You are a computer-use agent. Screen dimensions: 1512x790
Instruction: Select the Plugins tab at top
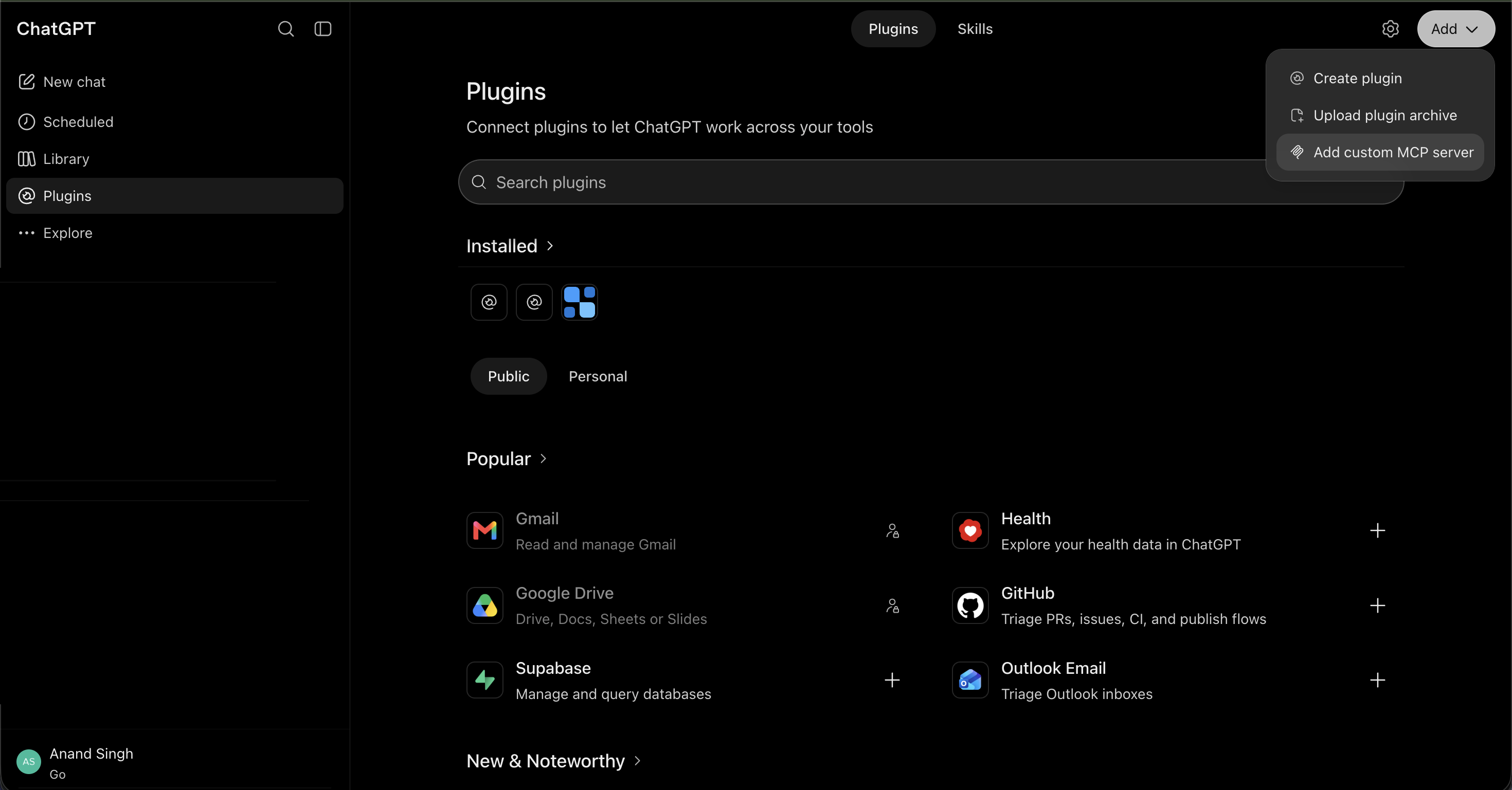tap(893, 29)
